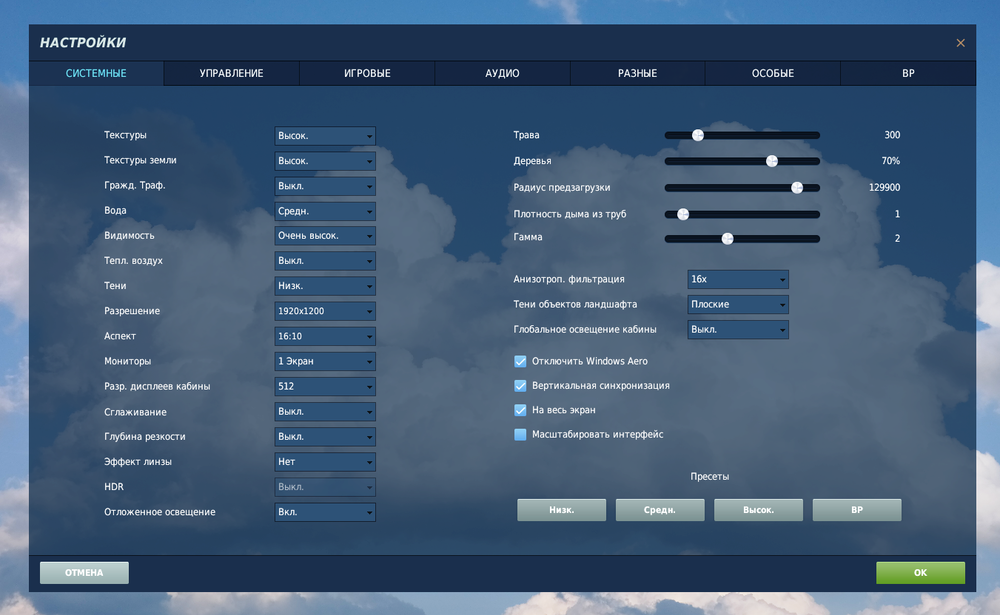
Task: Confirm settings with the OK button
Action: (920, 573)
